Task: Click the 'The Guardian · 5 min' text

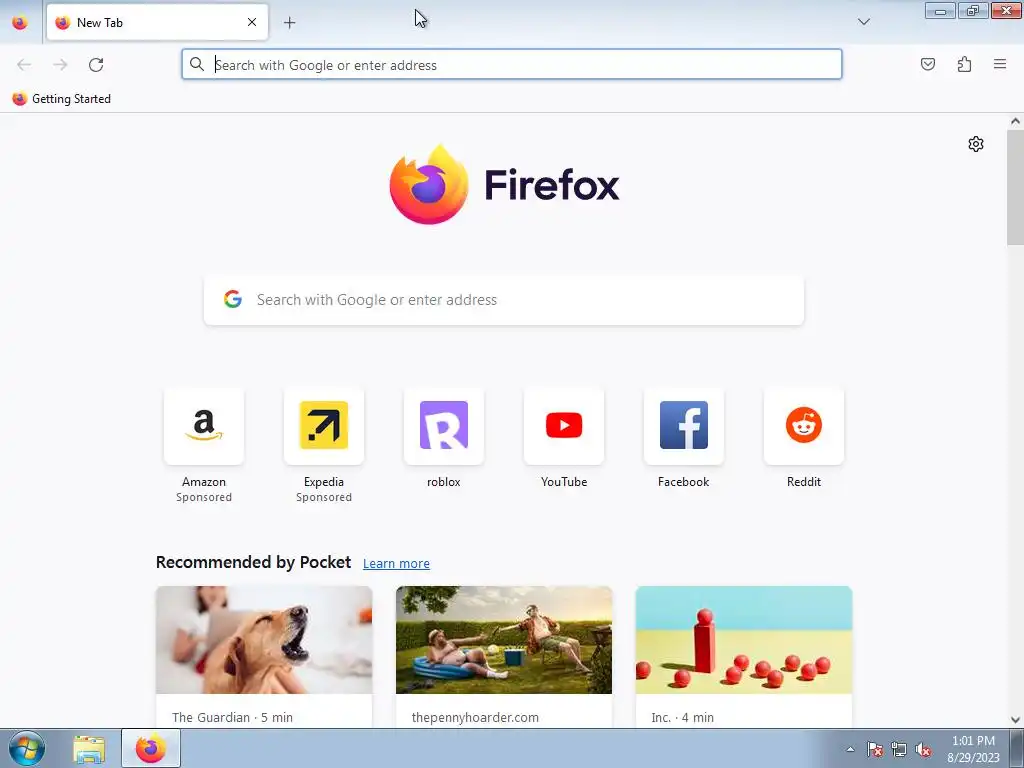Action: pyautogui.click(x=232, y=717)
